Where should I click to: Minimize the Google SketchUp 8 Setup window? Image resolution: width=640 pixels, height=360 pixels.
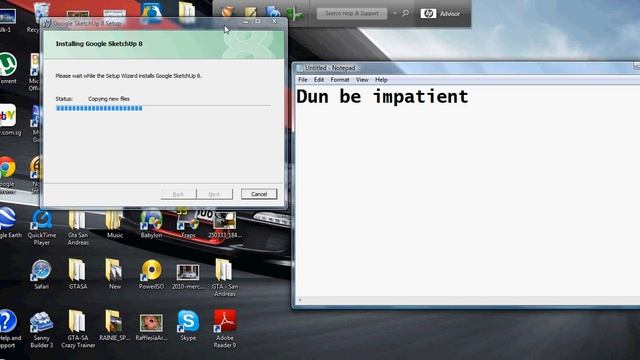(245, 21)
